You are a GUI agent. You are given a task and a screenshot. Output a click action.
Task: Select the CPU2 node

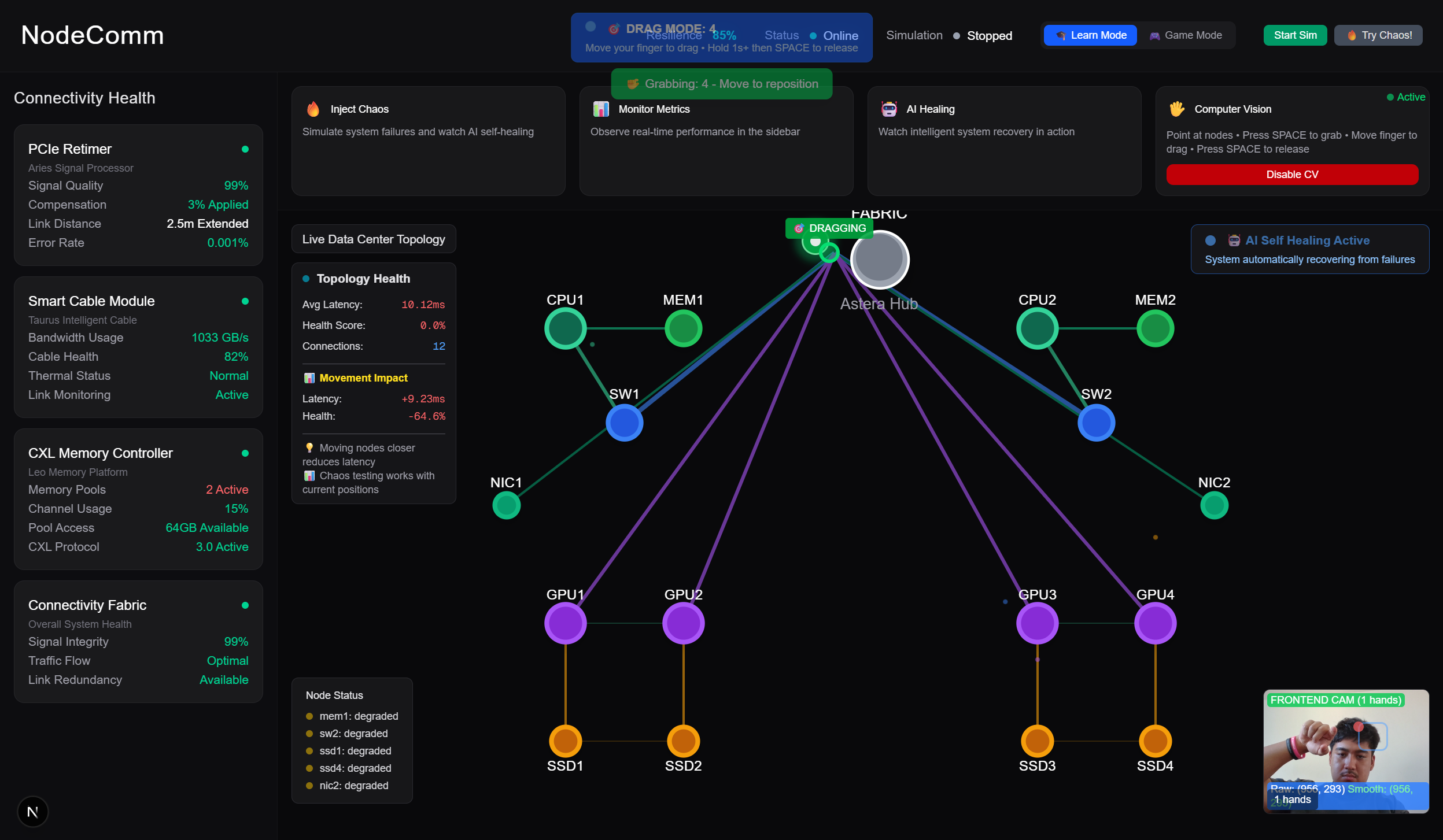tap(1037, 328)
